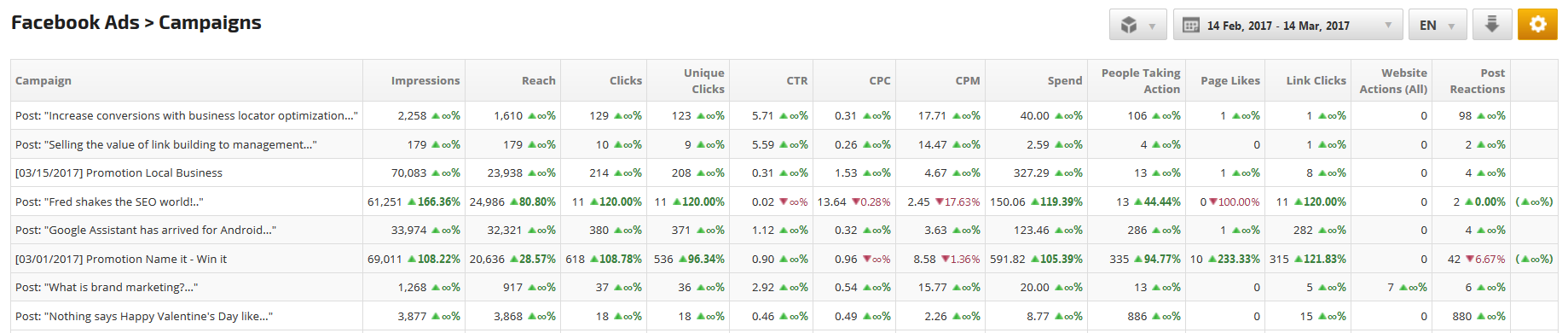This screenshot has width=1568, height=333.
Task: Select the People Taking Action header
Action: tap(1141, 81)
